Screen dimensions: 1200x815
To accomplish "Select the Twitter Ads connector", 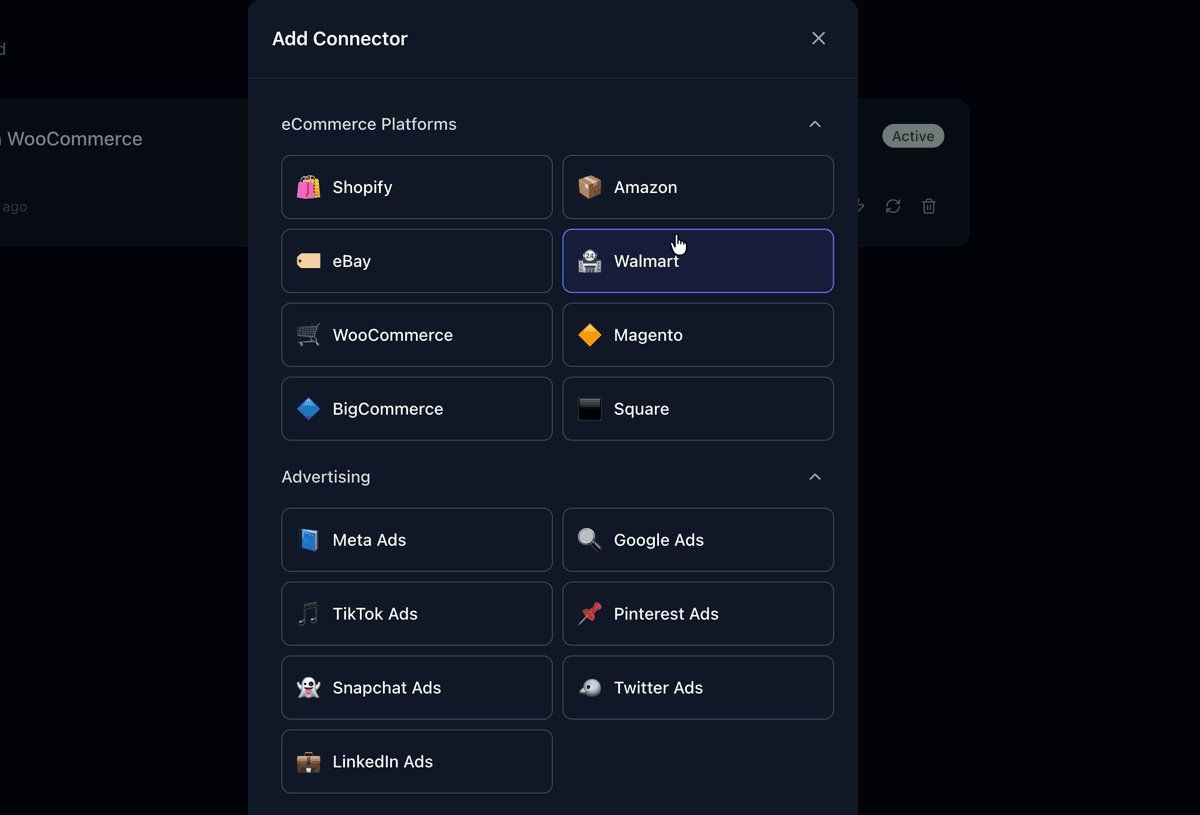I will (x=697, y=687).
